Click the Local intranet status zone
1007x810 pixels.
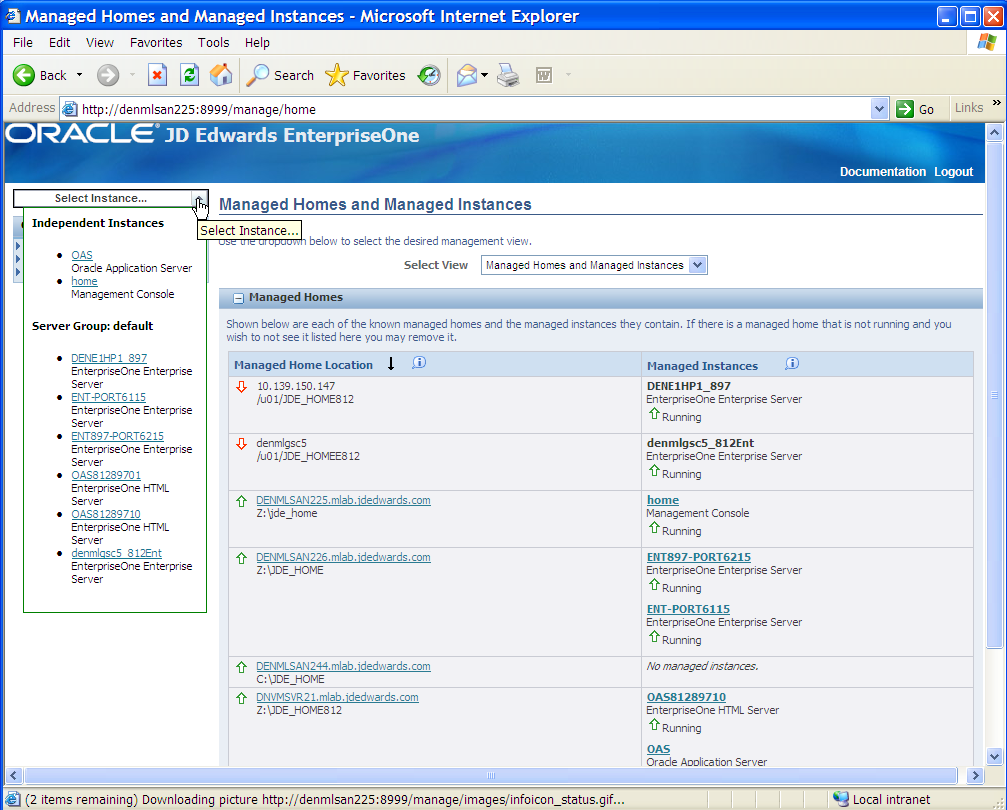pyautogui.click(x=882, y=800)
